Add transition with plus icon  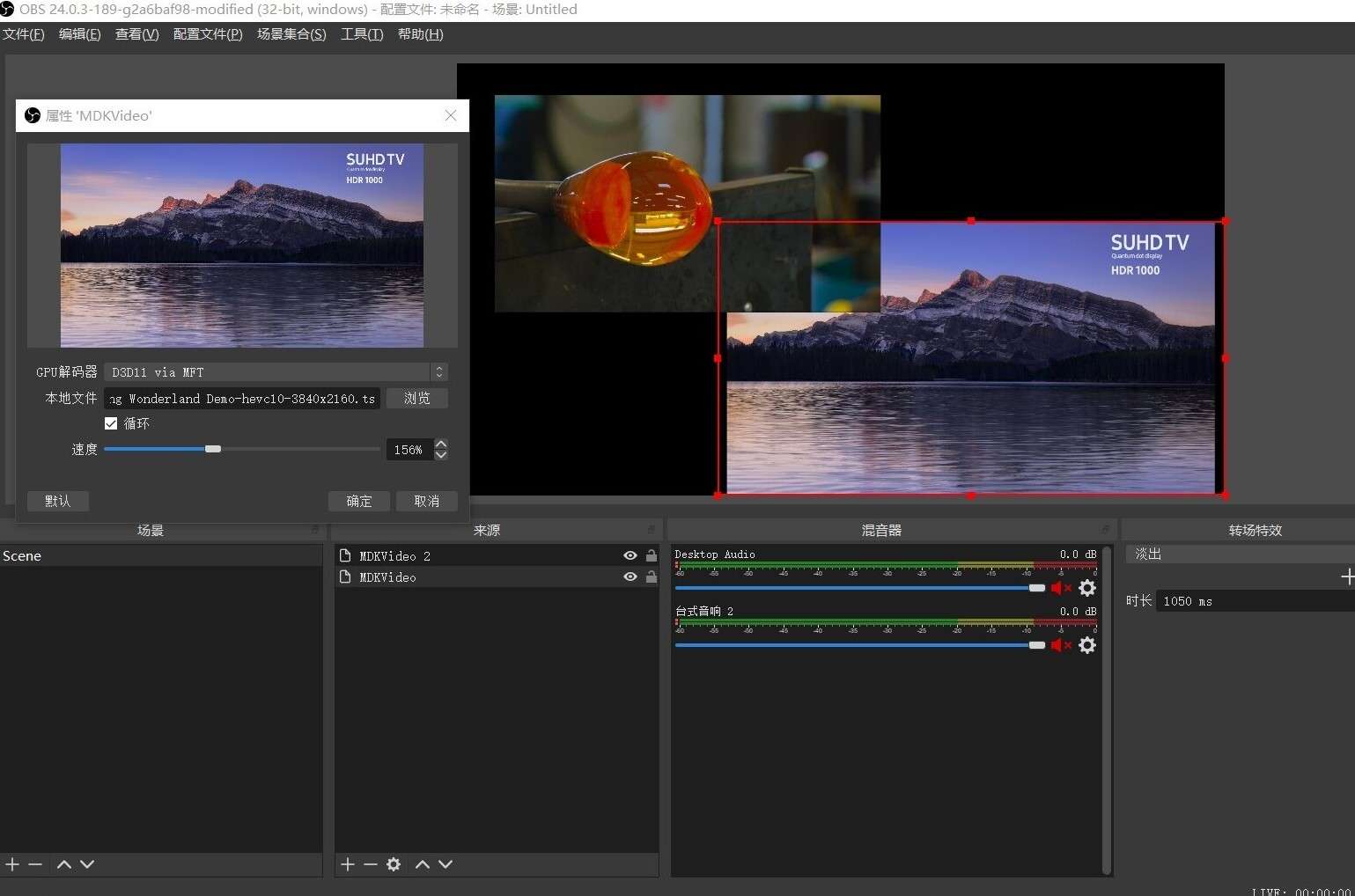[x=1347, y=577]
